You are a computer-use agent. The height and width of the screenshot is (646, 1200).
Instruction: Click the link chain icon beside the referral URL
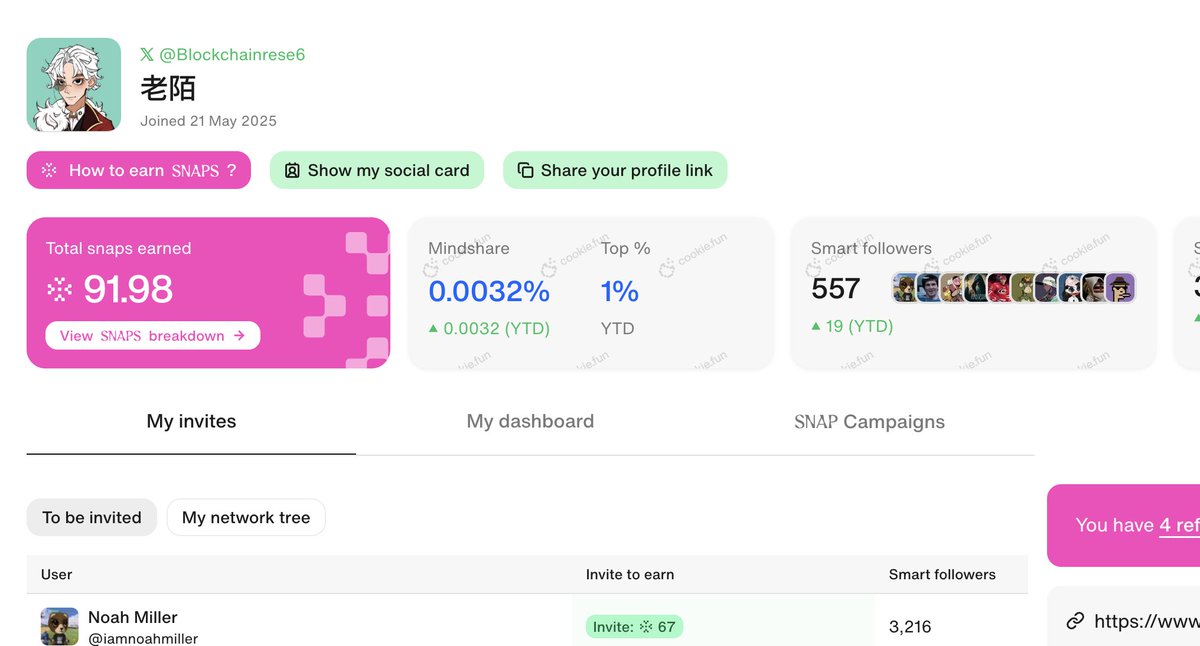click(1075, 621)
